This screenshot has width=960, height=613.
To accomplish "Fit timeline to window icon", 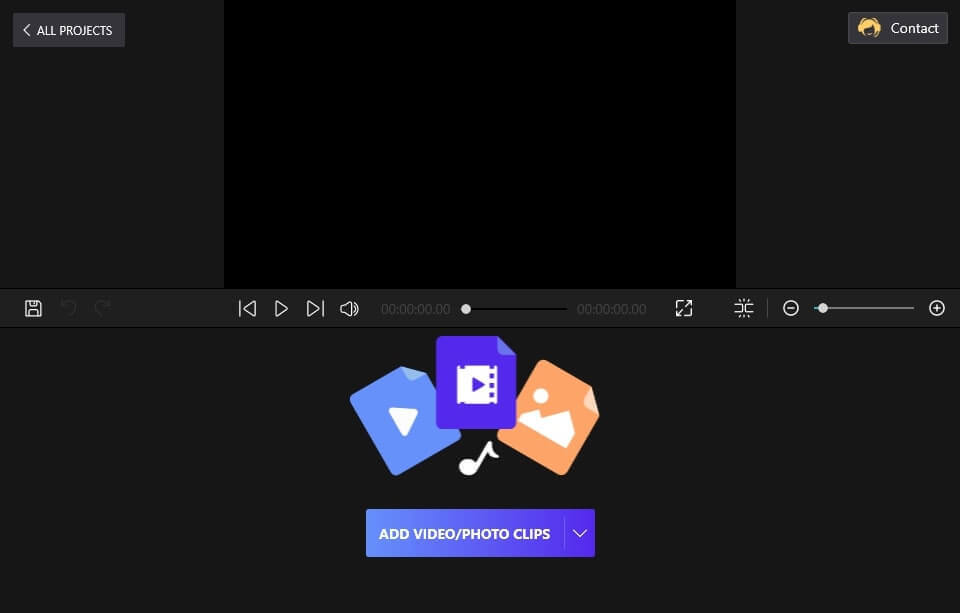I will (x=744, y=308).
